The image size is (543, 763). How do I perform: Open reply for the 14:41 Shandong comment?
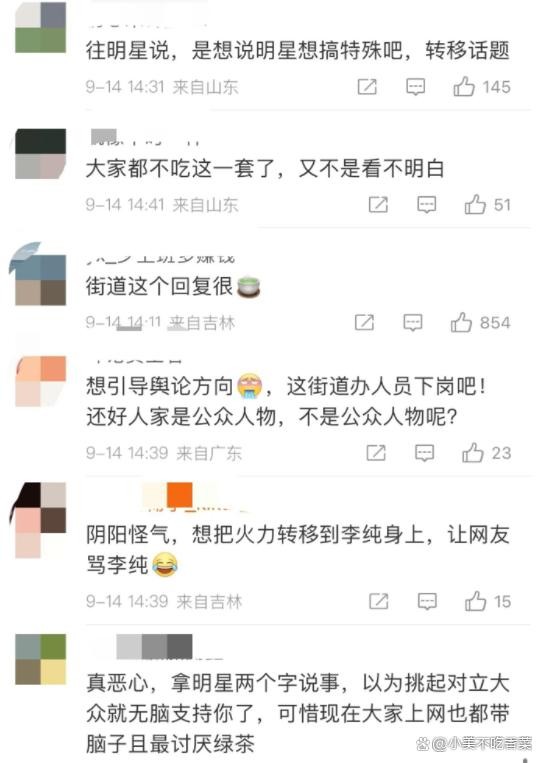427,205
